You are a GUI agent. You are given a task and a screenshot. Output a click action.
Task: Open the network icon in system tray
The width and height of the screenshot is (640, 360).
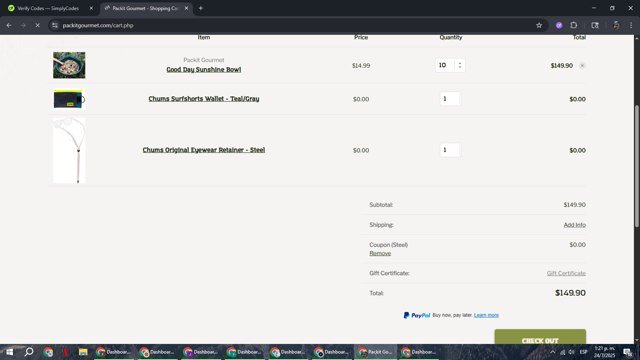pyautogui.click(x=562, y=352)
